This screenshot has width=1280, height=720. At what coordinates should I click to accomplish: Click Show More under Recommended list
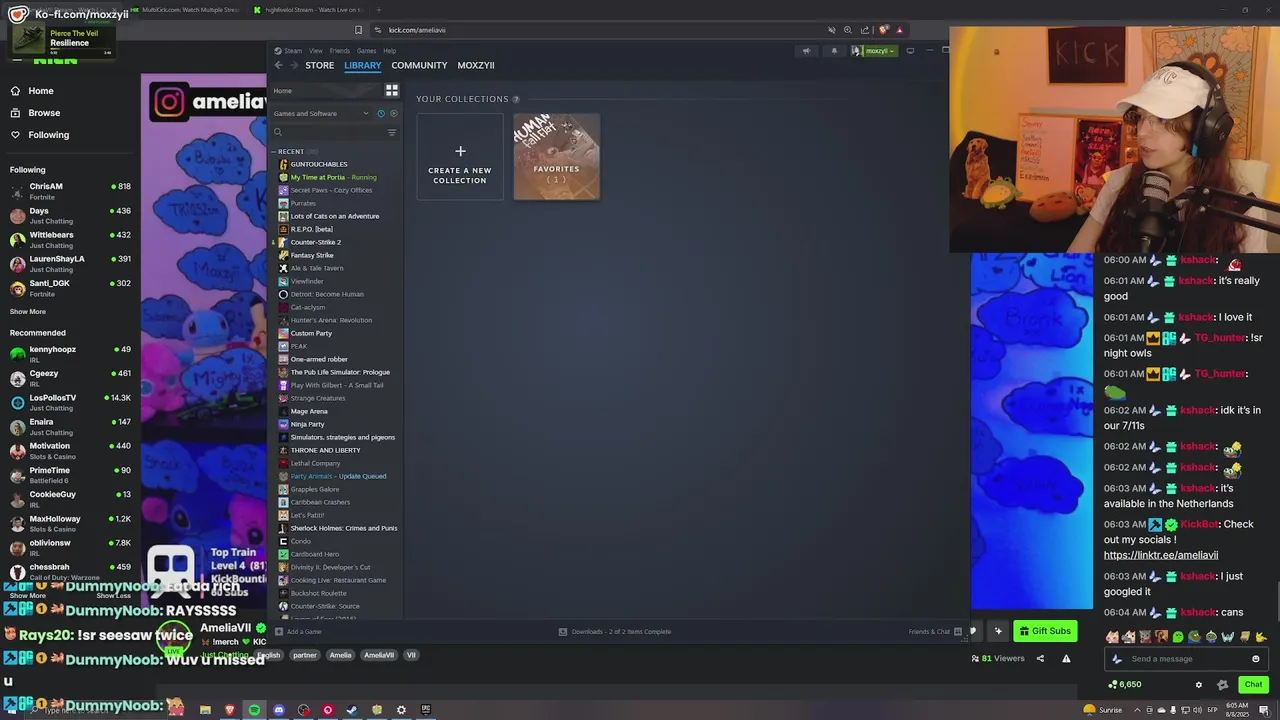[28, 595]
